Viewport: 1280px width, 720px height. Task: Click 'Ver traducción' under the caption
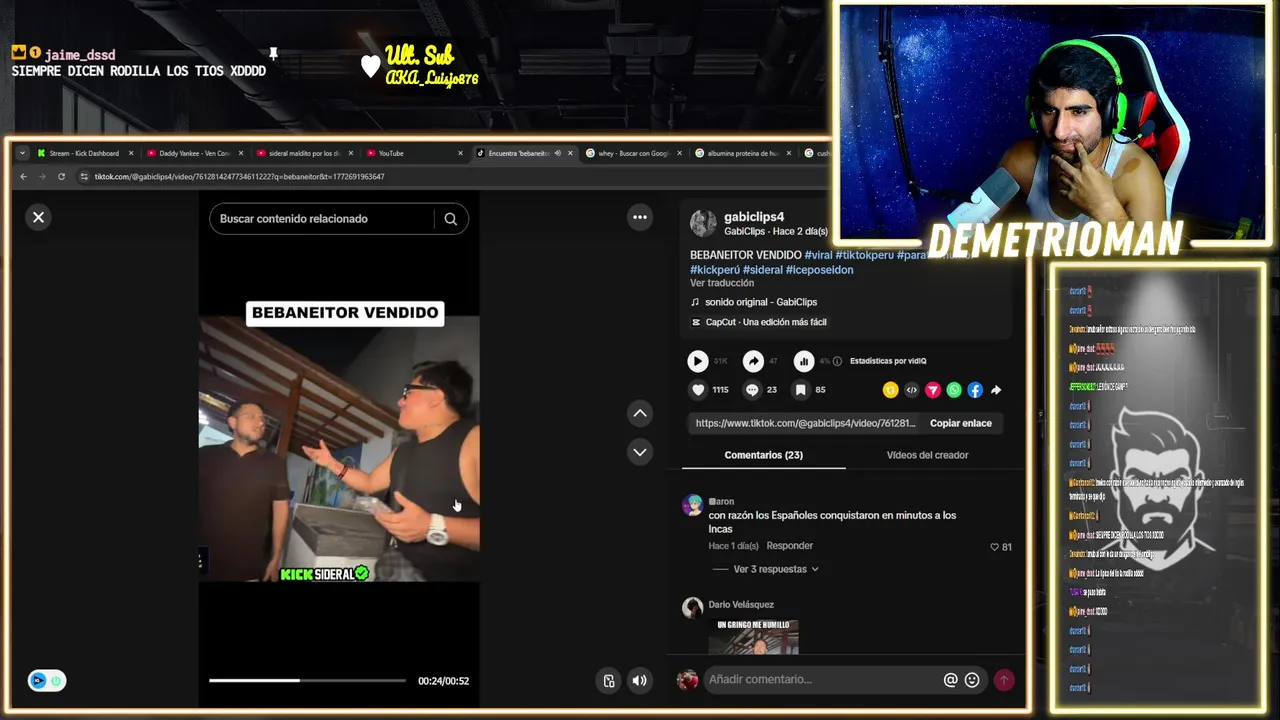click(722, 283)
